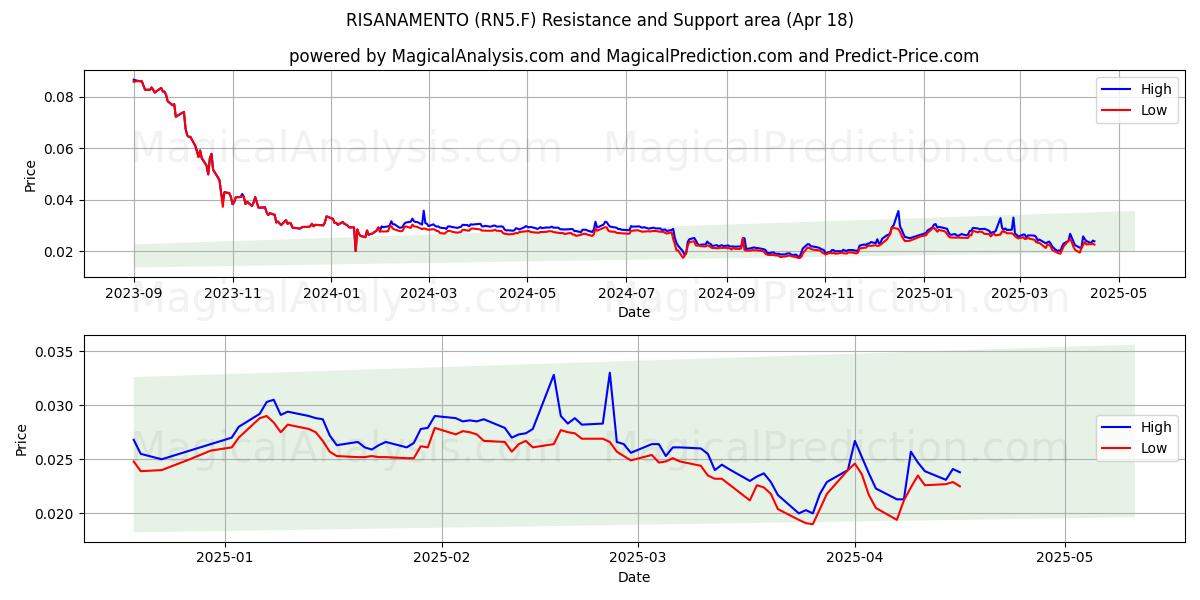Click bottom chart y-axis value '0.030'
The height and width of the screenshot is (600, 1200).
pos(55,406)
